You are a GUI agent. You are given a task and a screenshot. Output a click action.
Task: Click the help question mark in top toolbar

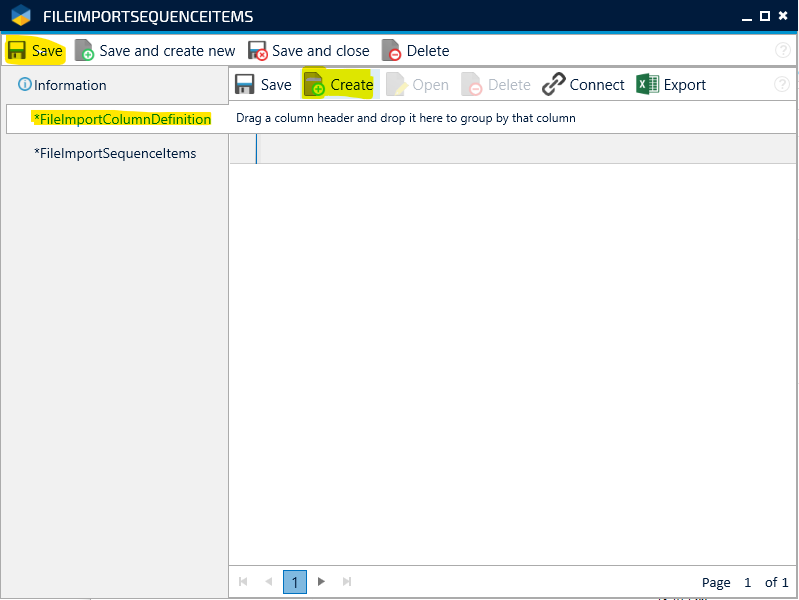click(x=783, y=51)
